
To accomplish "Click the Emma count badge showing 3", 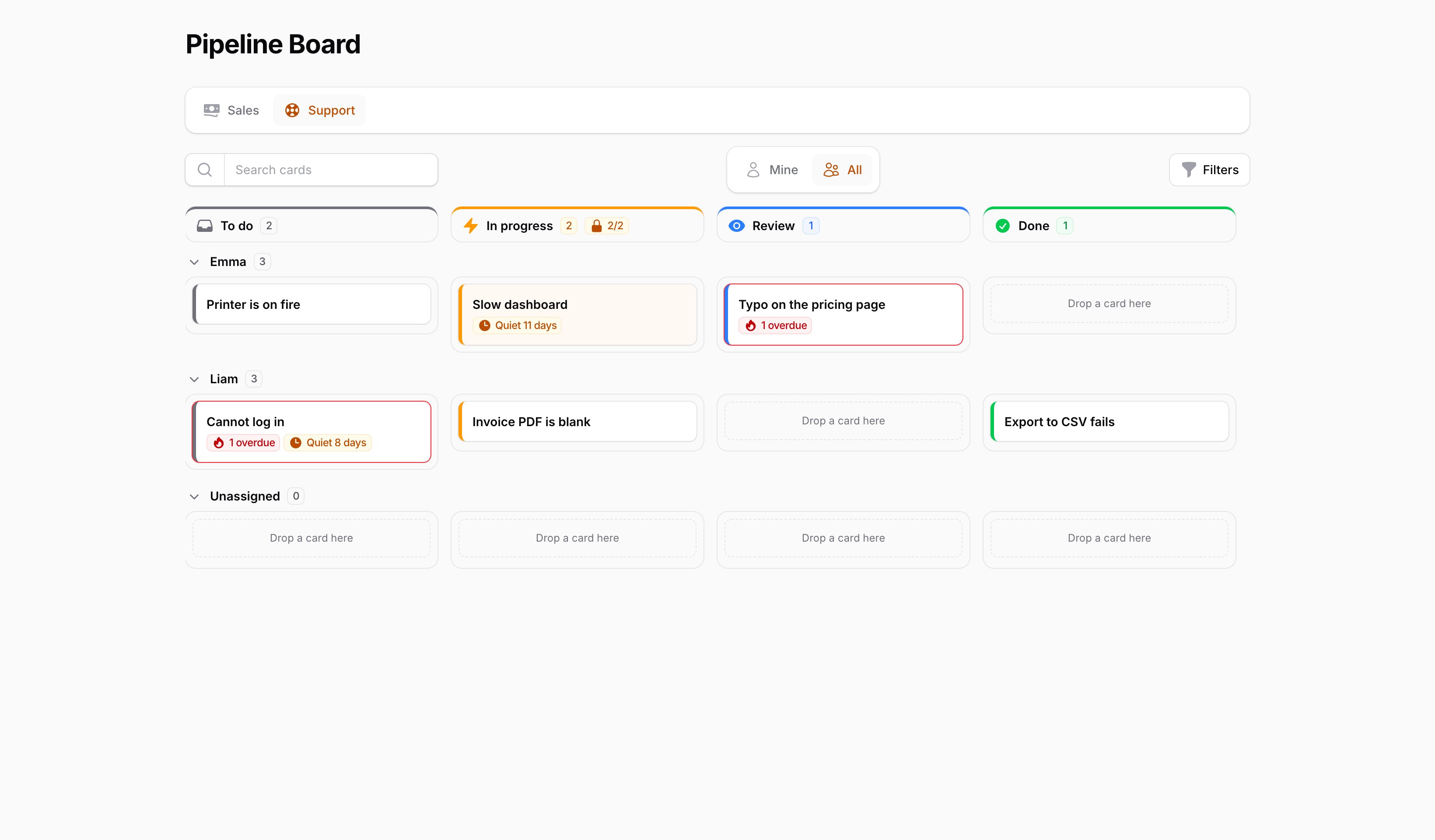I will (x=262, y=262).
